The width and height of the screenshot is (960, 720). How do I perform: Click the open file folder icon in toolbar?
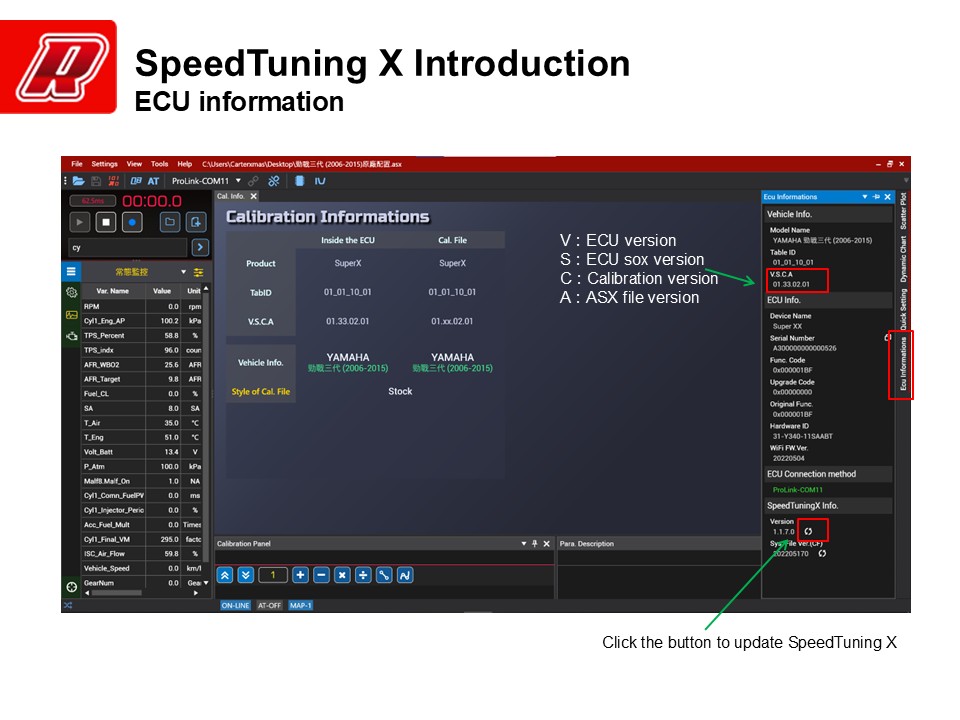click(78, 181)
